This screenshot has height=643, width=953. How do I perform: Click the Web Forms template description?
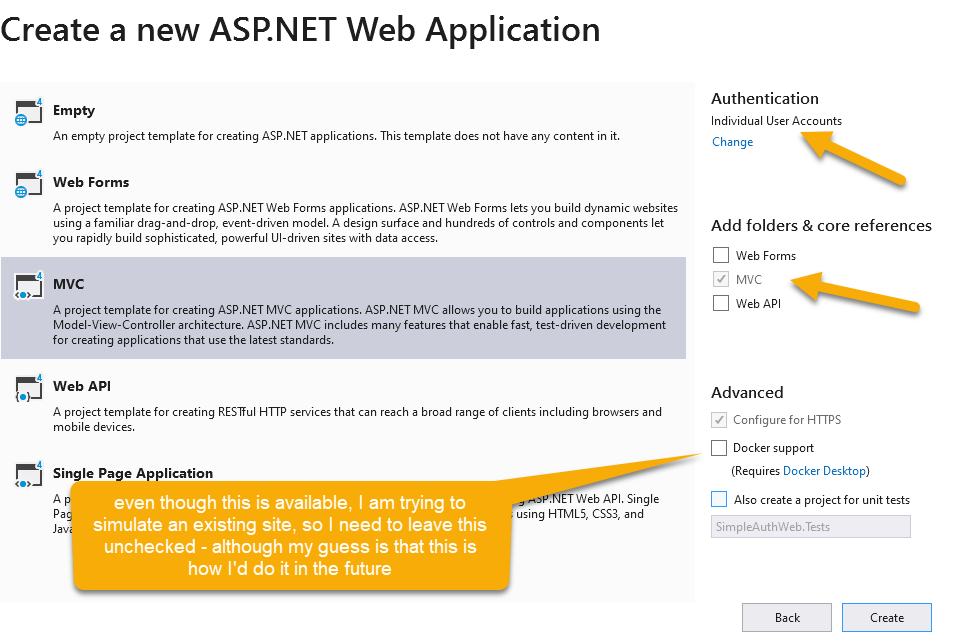365,223
